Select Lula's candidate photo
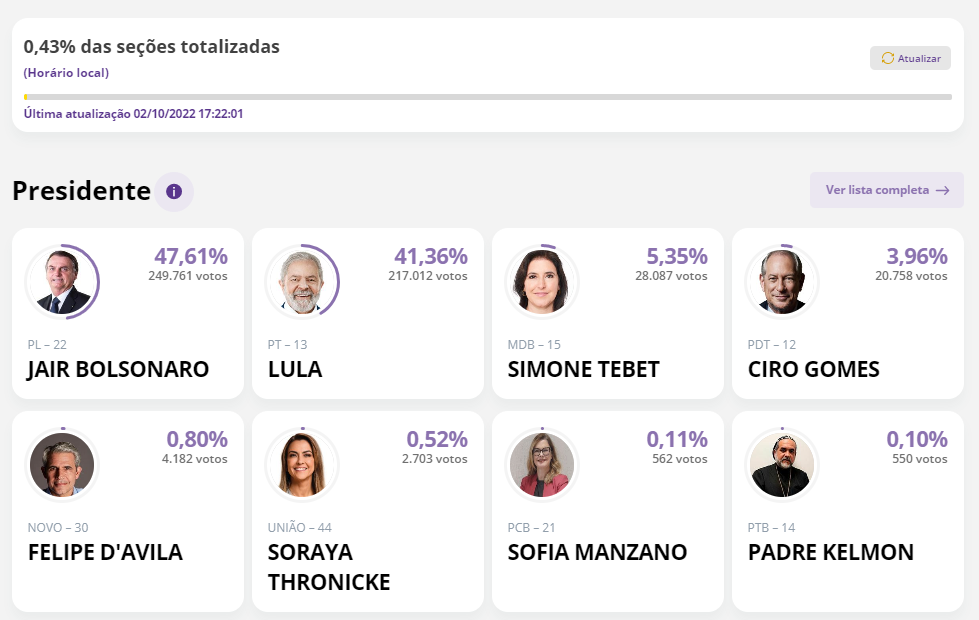This screenshot has width=979, height=620. (x=302, y=282)
